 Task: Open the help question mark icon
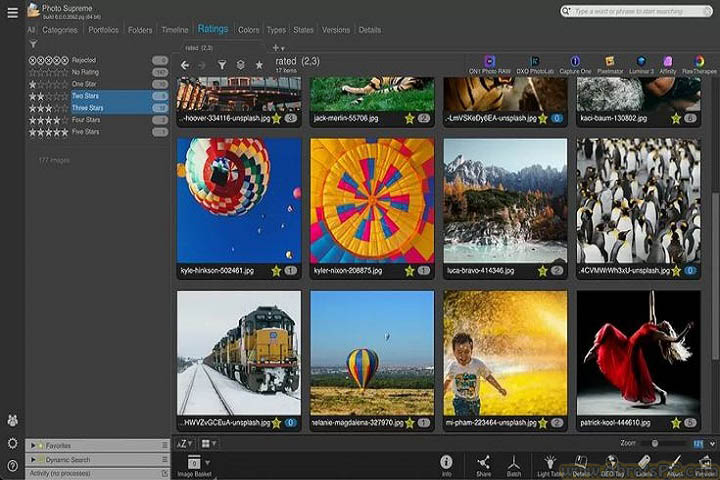click(13, 466)
